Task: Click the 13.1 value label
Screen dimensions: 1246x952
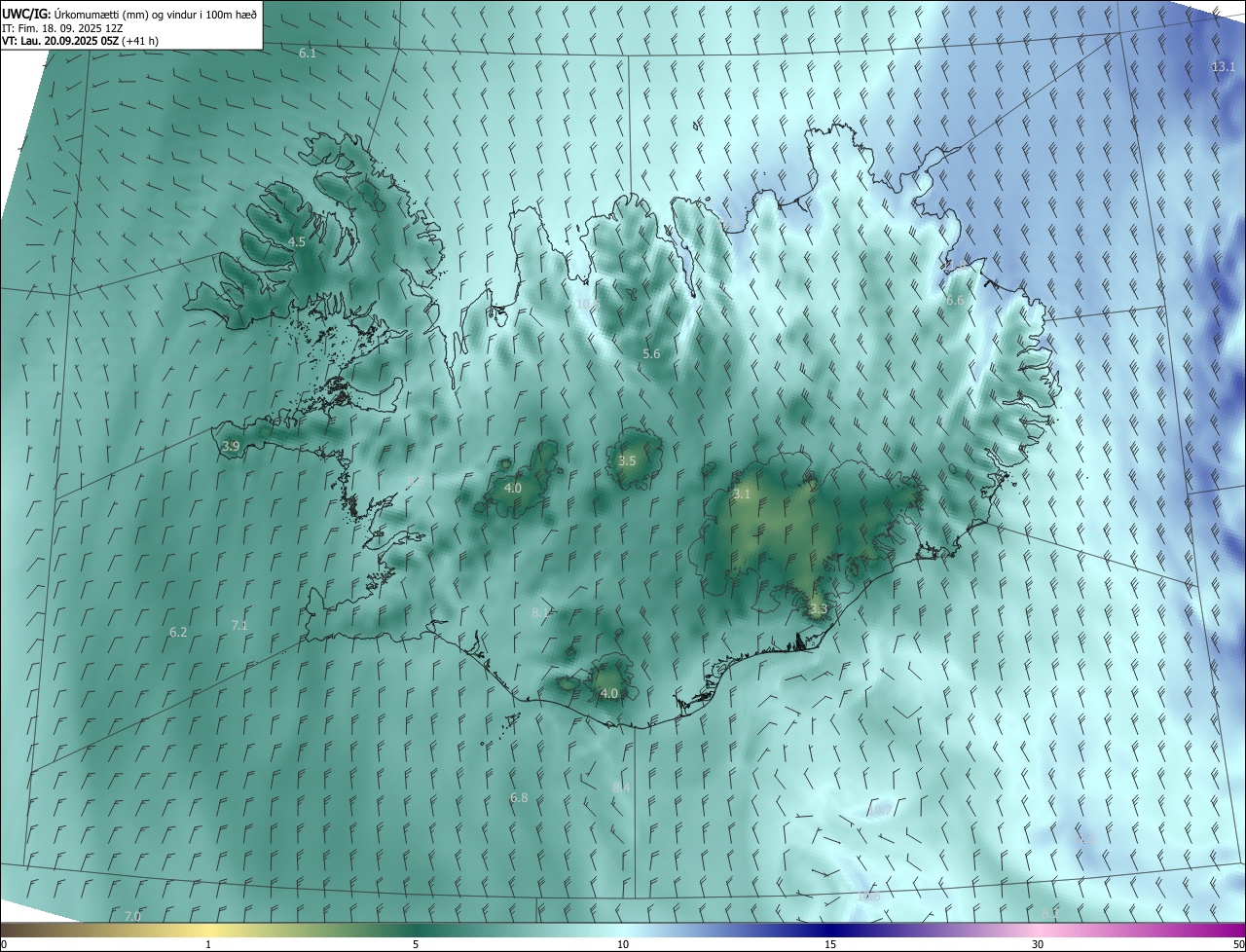Action: coord(1223,66)
